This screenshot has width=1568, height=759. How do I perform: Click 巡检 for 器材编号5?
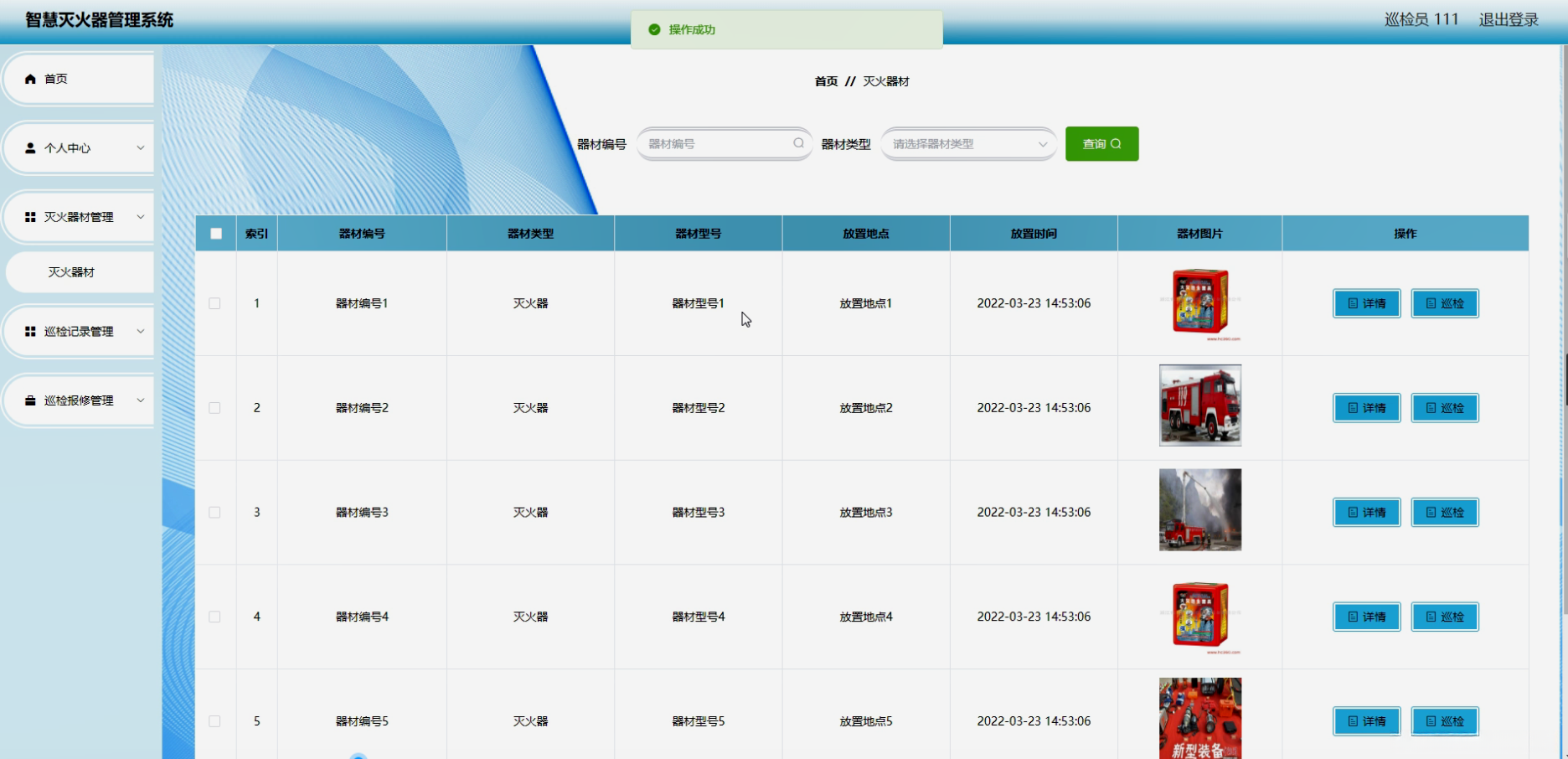[x=1445, y=721]
